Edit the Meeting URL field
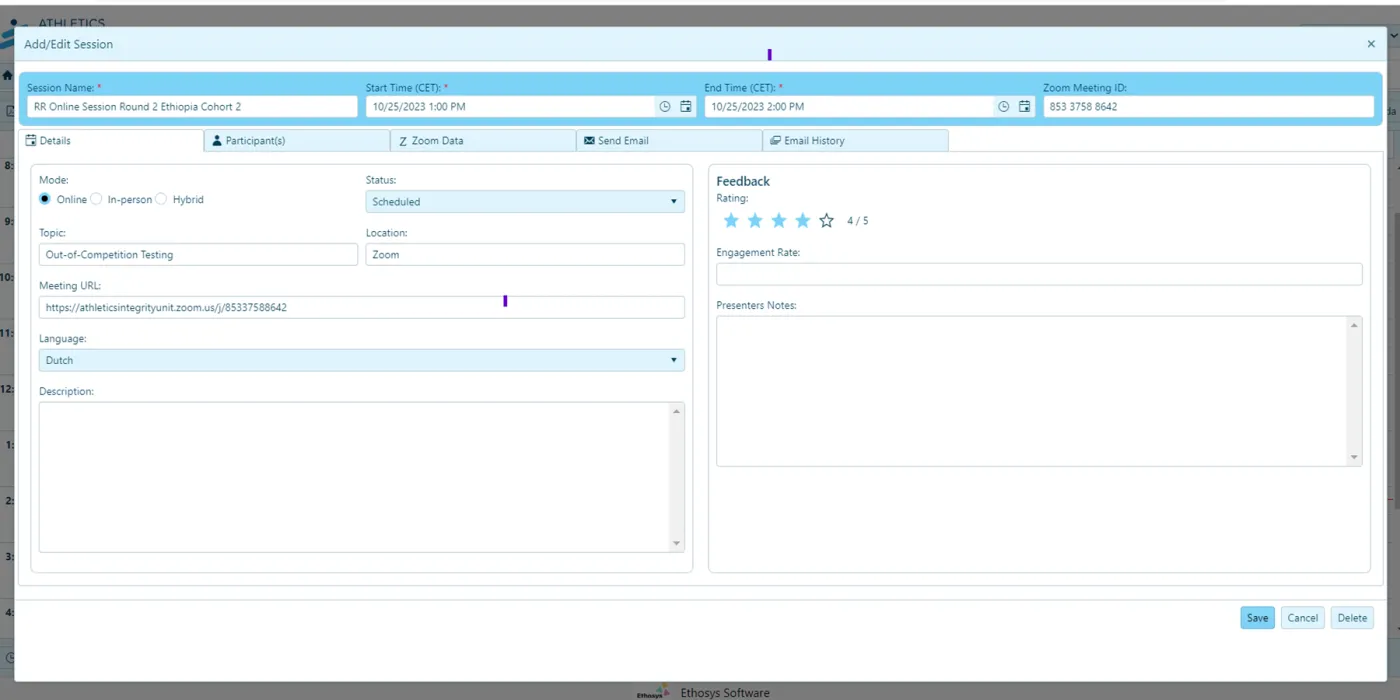The width and height of the screenshot is (1400, 700). click(362, 307)
